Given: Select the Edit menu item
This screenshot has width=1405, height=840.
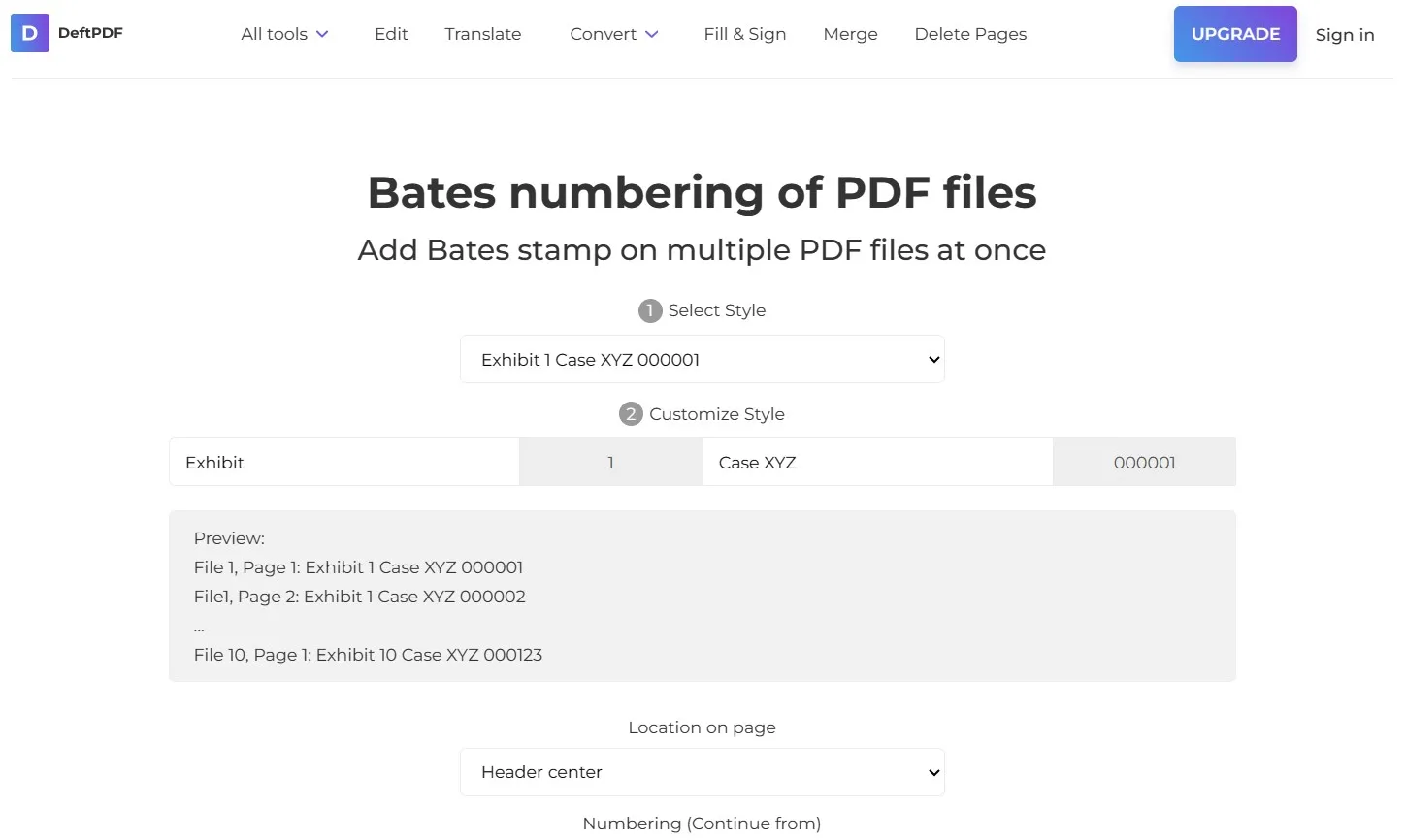Looking at the screenshot, I should 391,34.
